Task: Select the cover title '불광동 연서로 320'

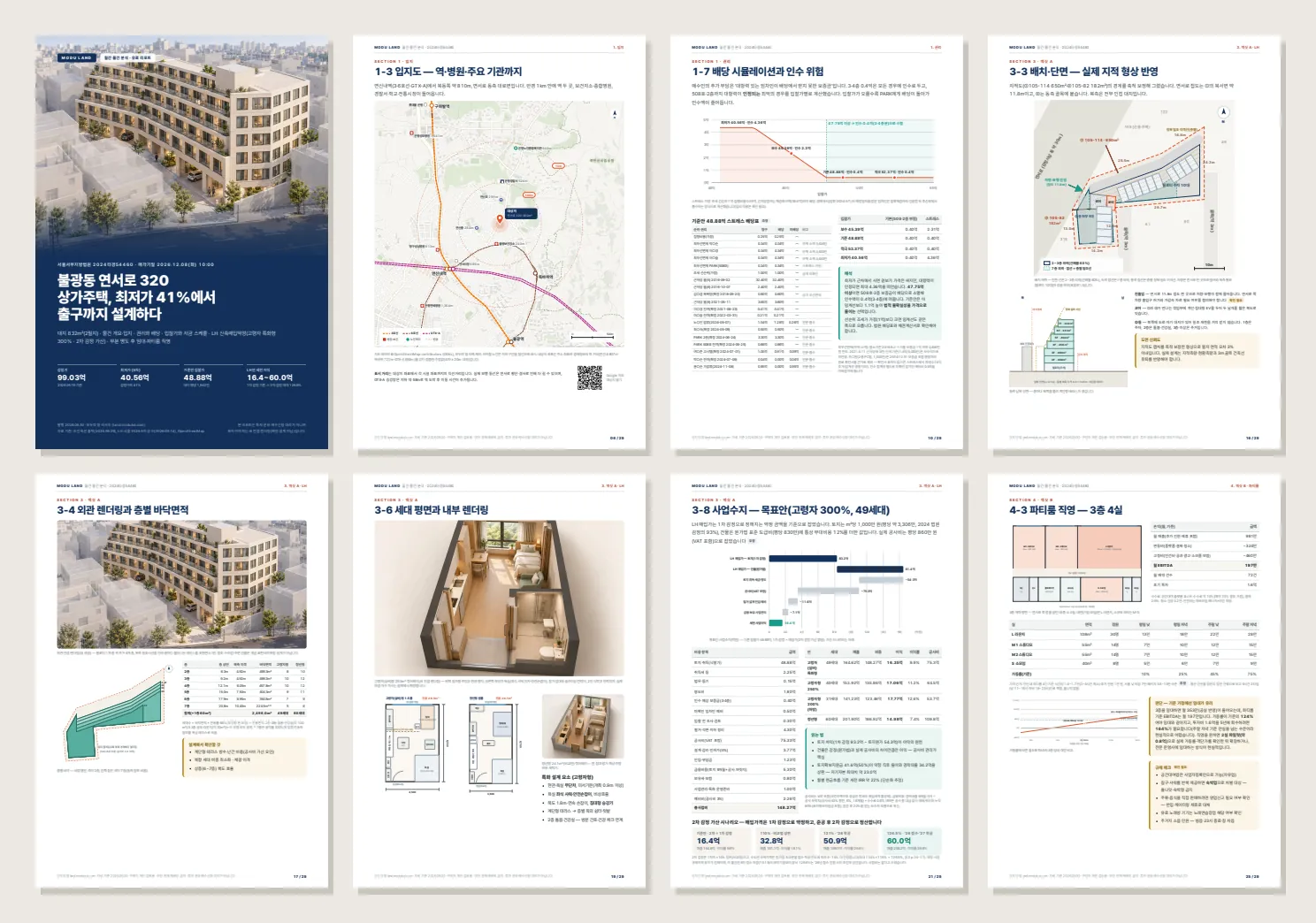Action: [x=113, y=280]
